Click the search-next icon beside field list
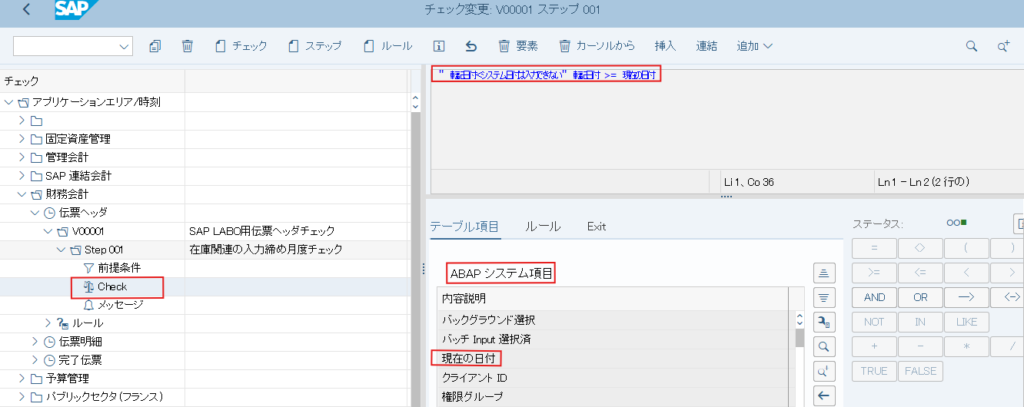 click(824, 370)
